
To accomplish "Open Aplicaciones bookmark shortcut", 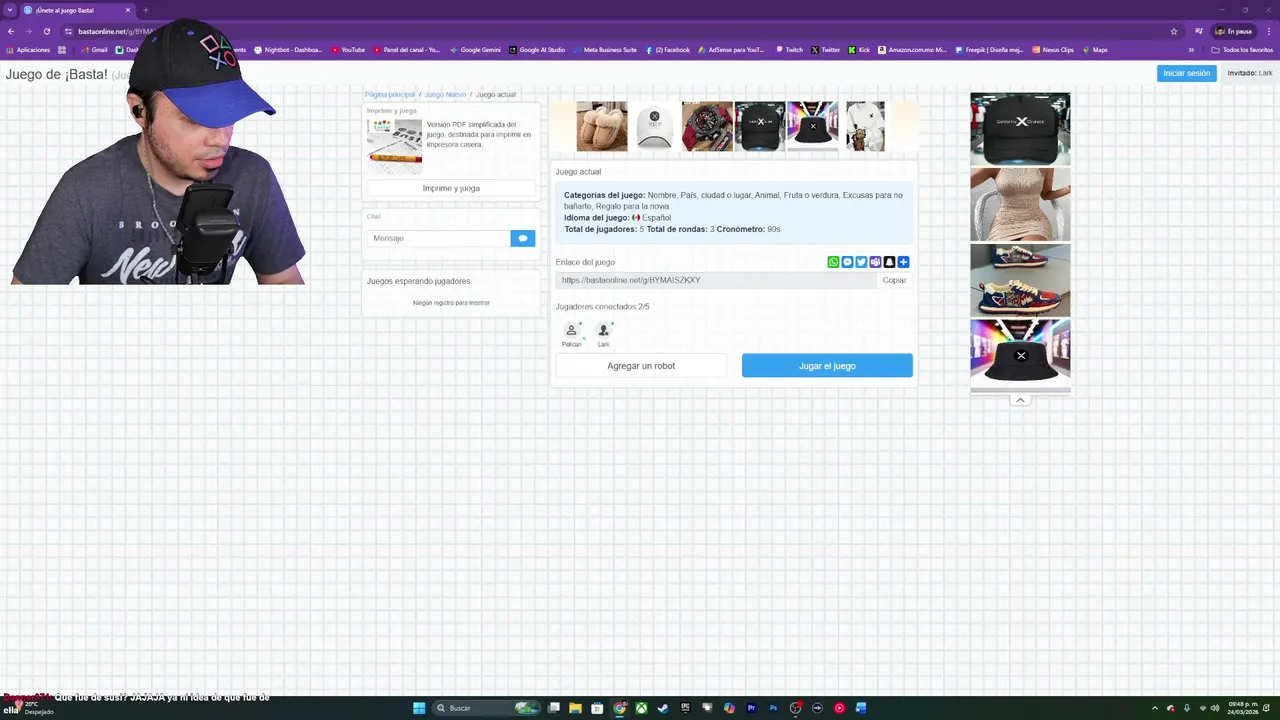I will [x=27, y=50].
